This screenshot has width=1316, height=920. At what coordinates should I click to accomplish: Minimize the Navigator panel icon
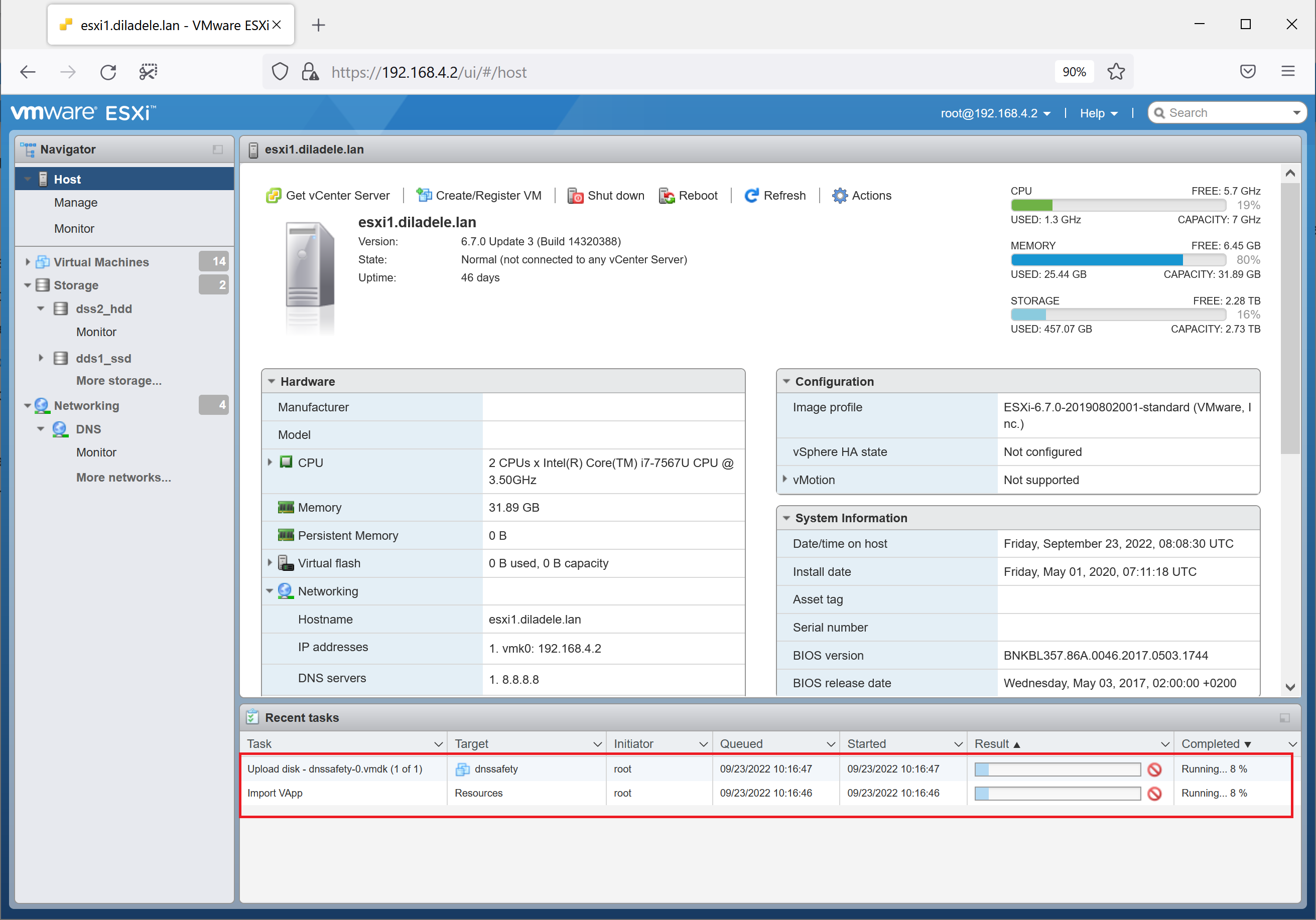point(218,149)
